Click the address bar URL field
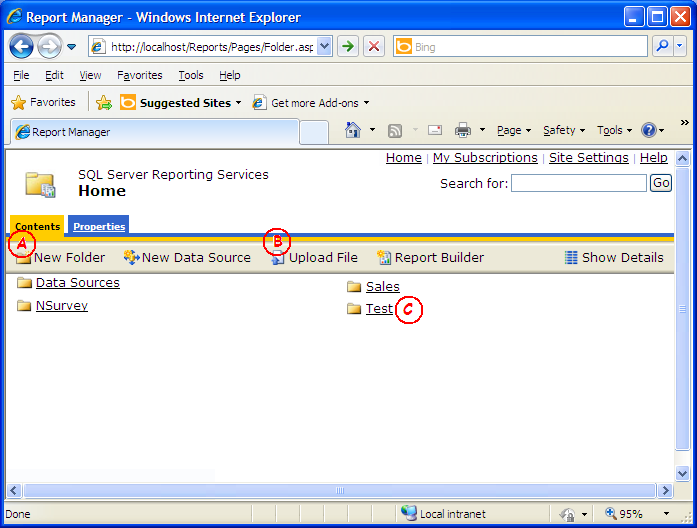697x528 pixels. 204,47
